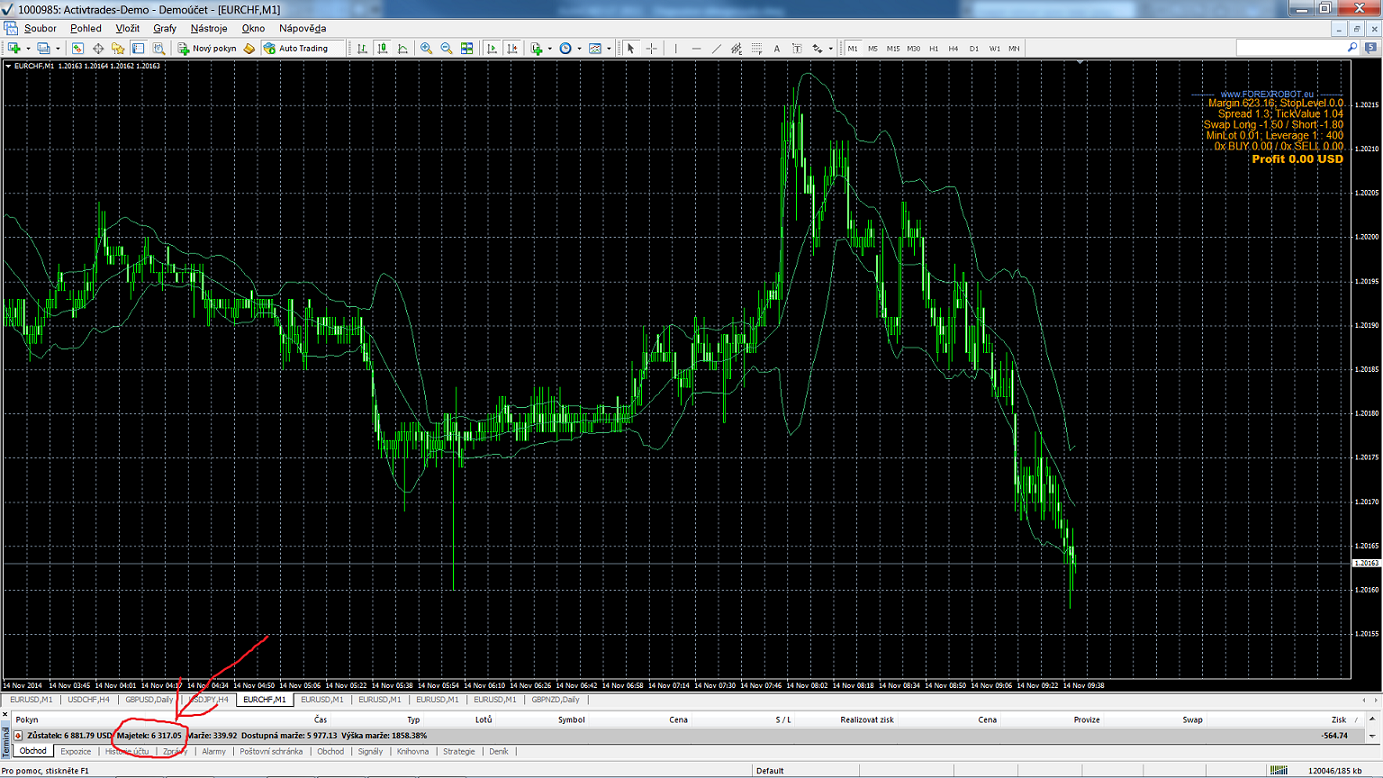Switch chart to MN timeframe

coord(1014,48)
